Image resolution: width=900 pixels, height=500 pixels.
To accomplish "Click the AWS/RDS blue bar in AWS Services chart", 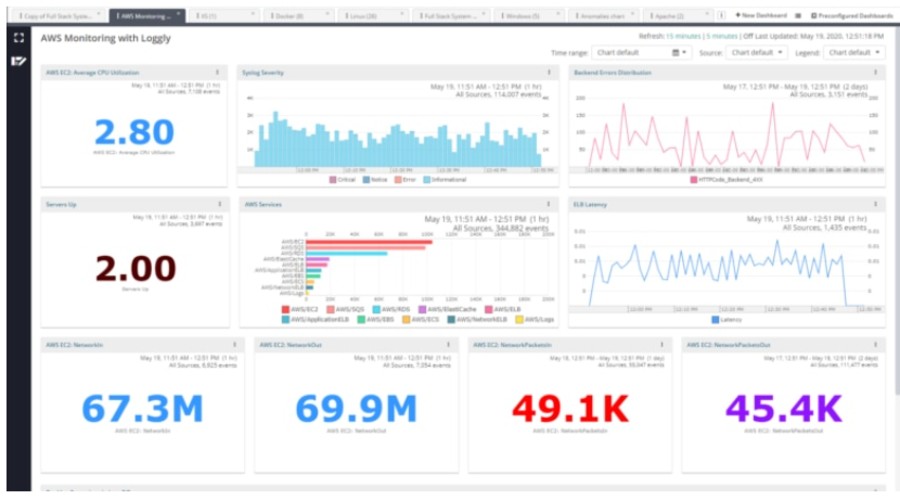I will pos(347,253).
